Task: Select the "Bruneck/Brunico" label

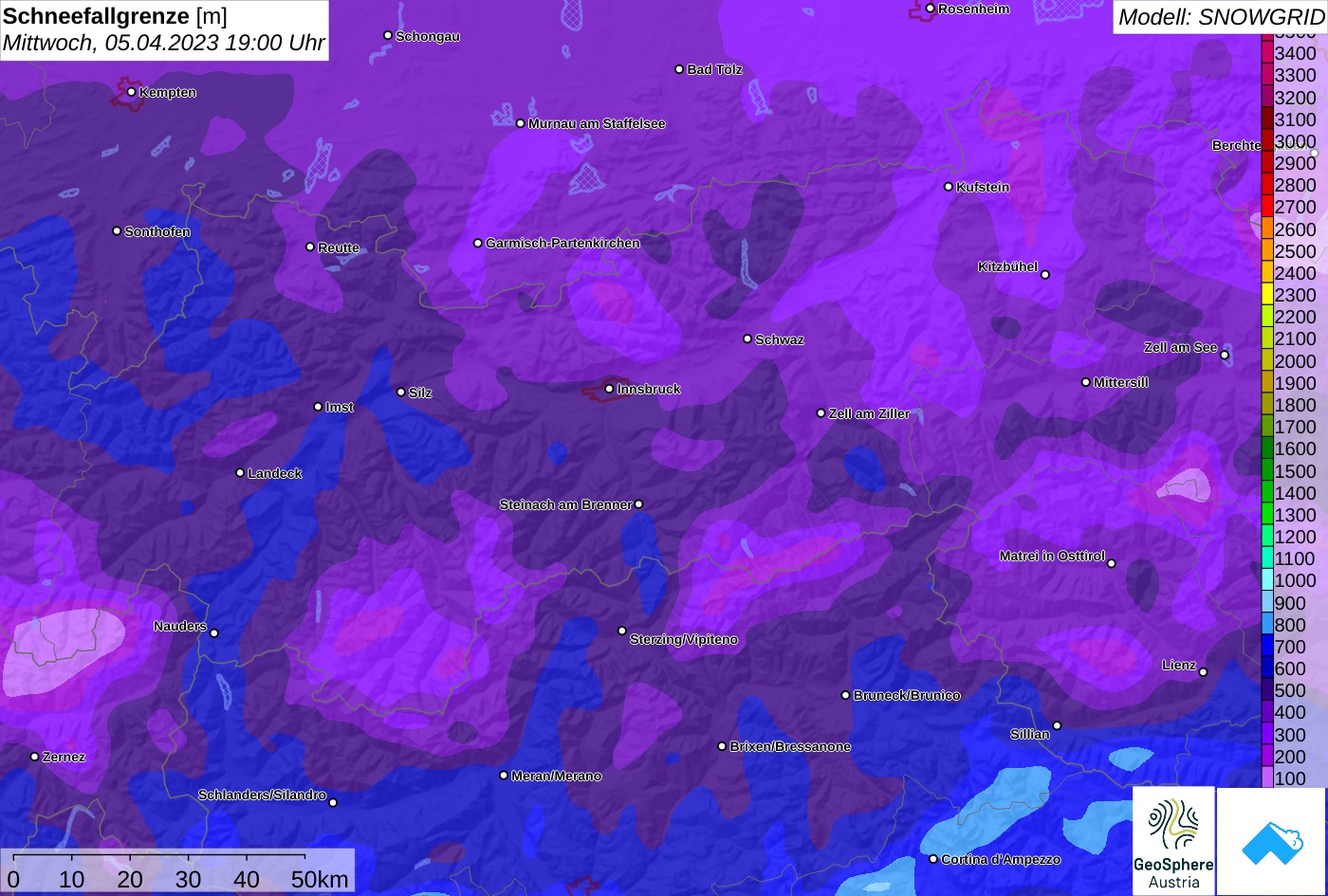Action: coord(907,695)
